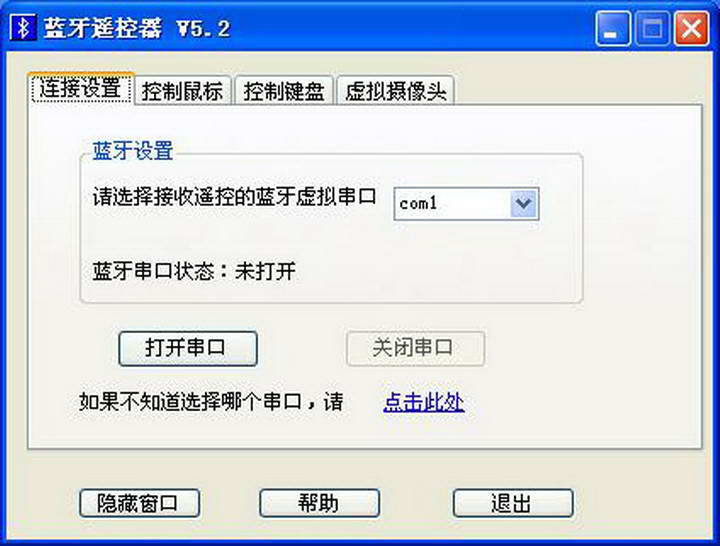This screenshot has height=546, width=720.
Task: Switch to the 连接设置 tab
Action: pyautogui.click(x=81, y=88)
